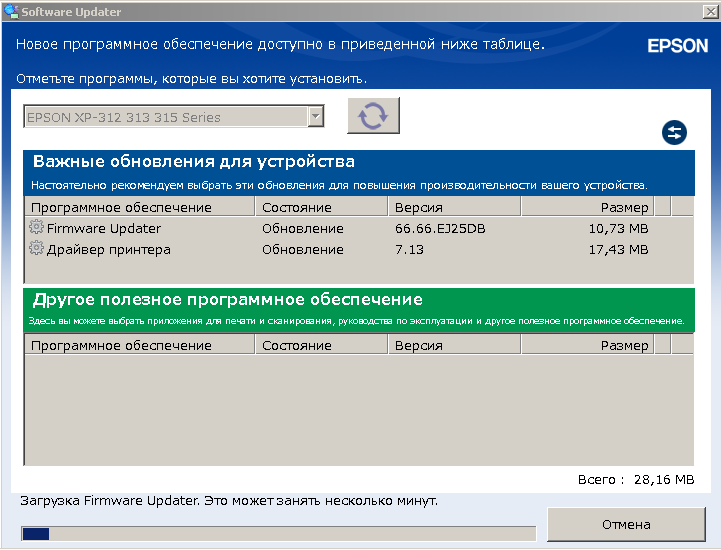Close the Software Updater window
Image resolution: width=721 pixels, height=550 pixels.
(x=711, y=11)
